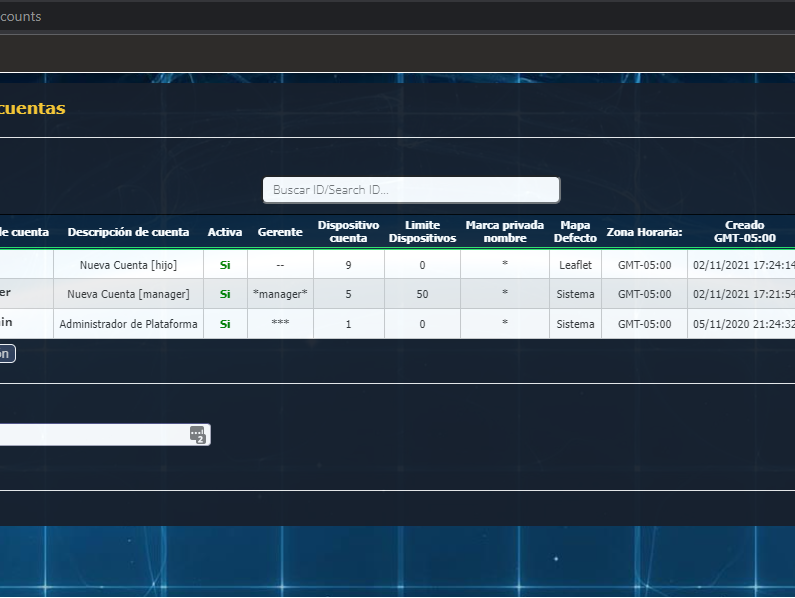Click the partially visible button below the table
This screenshot has height=598, width=795.
pyautogui.click(x=6, y=353)
